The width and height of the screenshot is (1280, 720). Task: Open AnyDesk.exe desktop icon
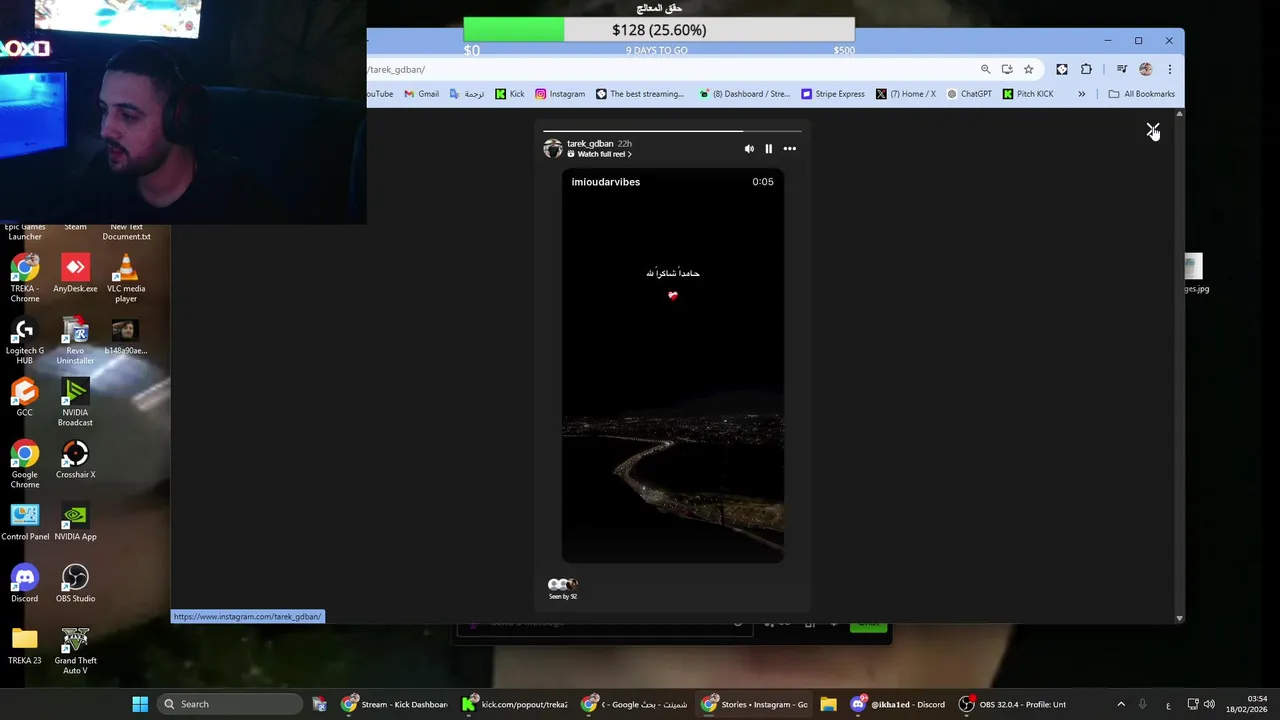(75, 274)
